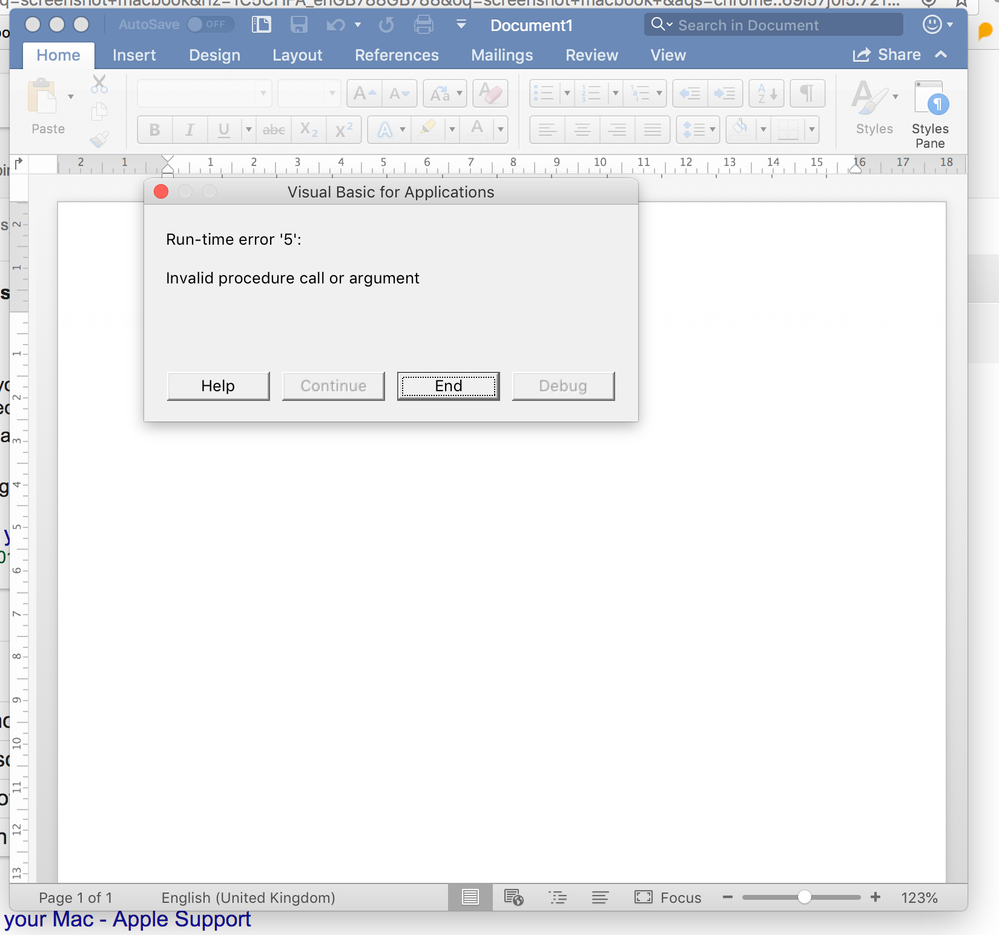Image resolution: width=999 pixels, height=935 pixels.
Task: Enable justified text alignment
Action: click(x=653, y=129)
